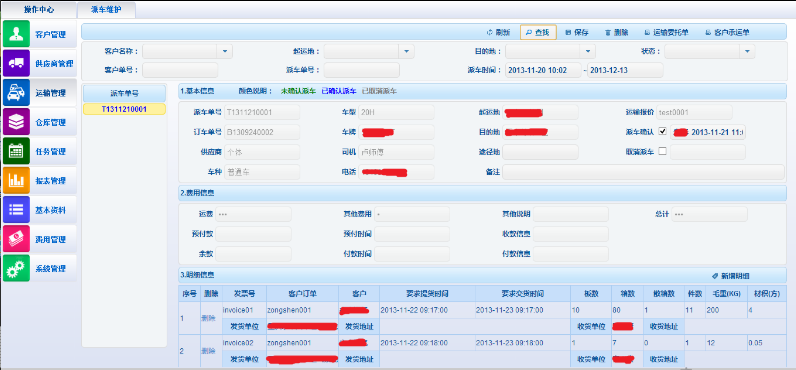The width and height of the screenshot is (796, 370).
Task: Open 仓库管理 stacked-layers icon
Action: coord(16,122)
